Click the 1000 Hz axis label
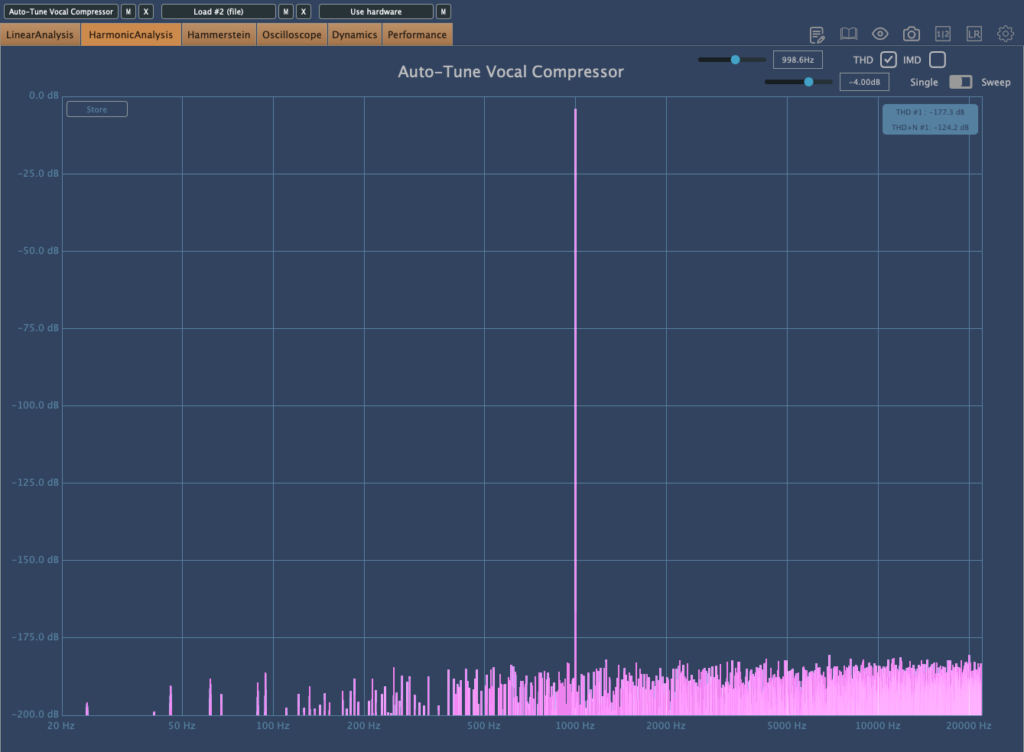 (x=575, y=726)
